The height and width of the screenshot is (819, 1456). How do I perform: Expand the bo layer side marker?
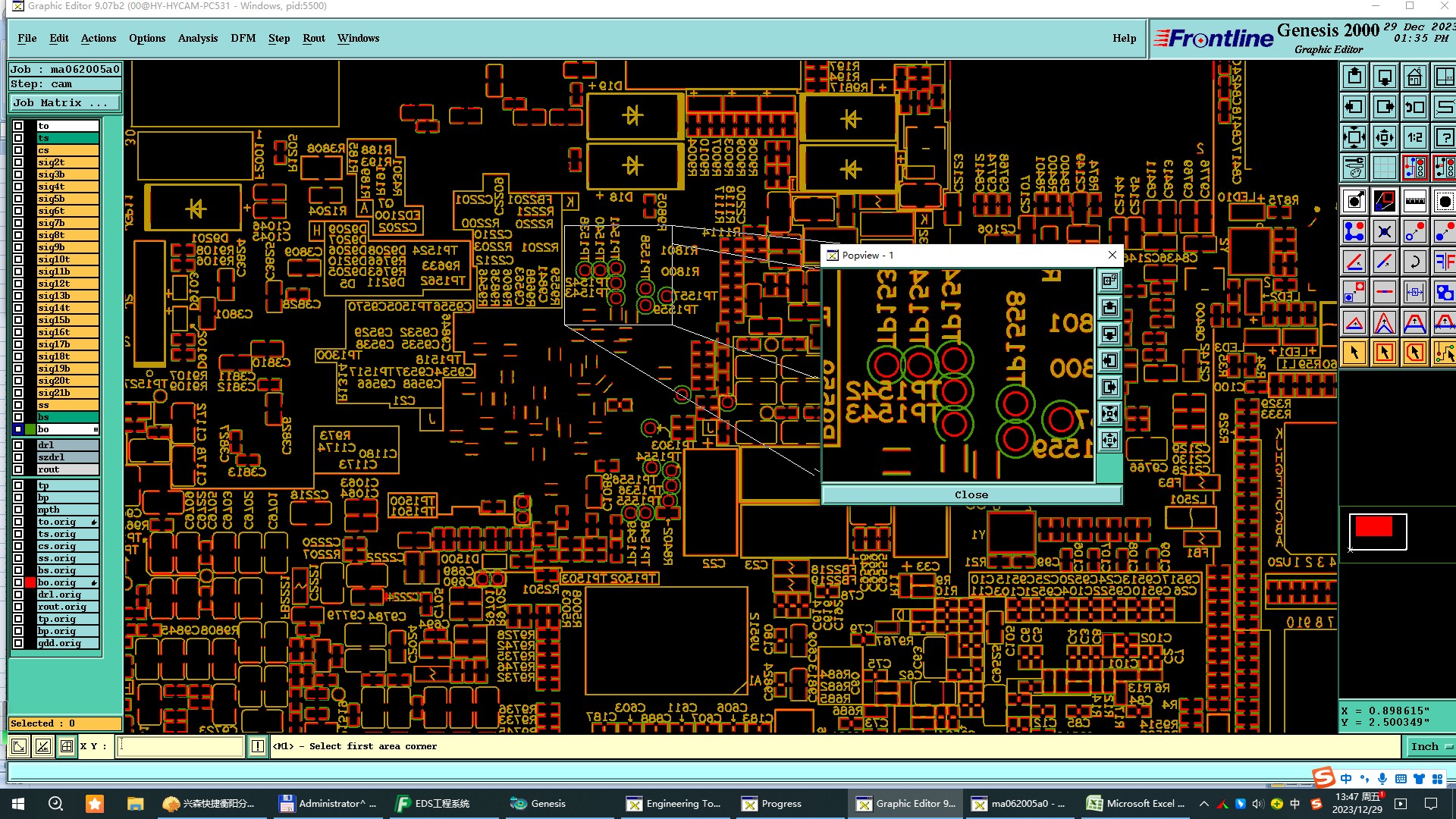pyautogui.click(x=96, y=430)
